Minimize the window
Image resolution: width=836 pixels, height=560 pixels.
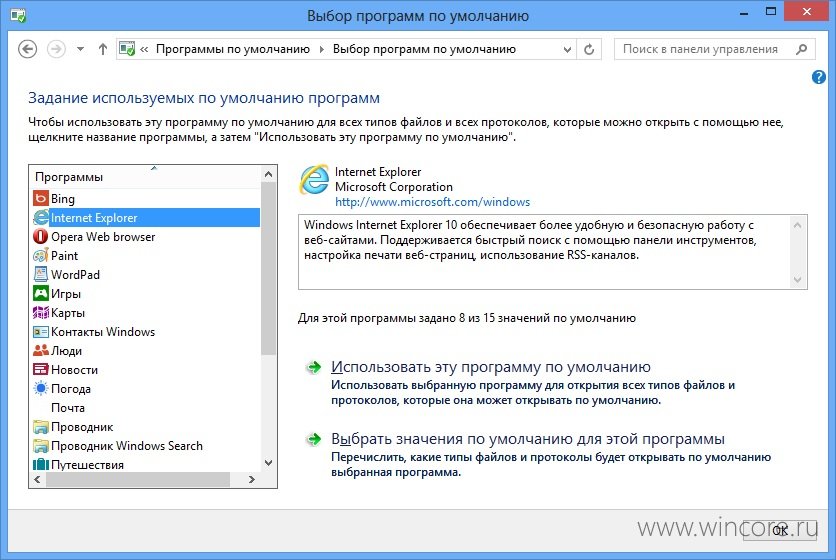pyautogui.click(x=744, y=13)
